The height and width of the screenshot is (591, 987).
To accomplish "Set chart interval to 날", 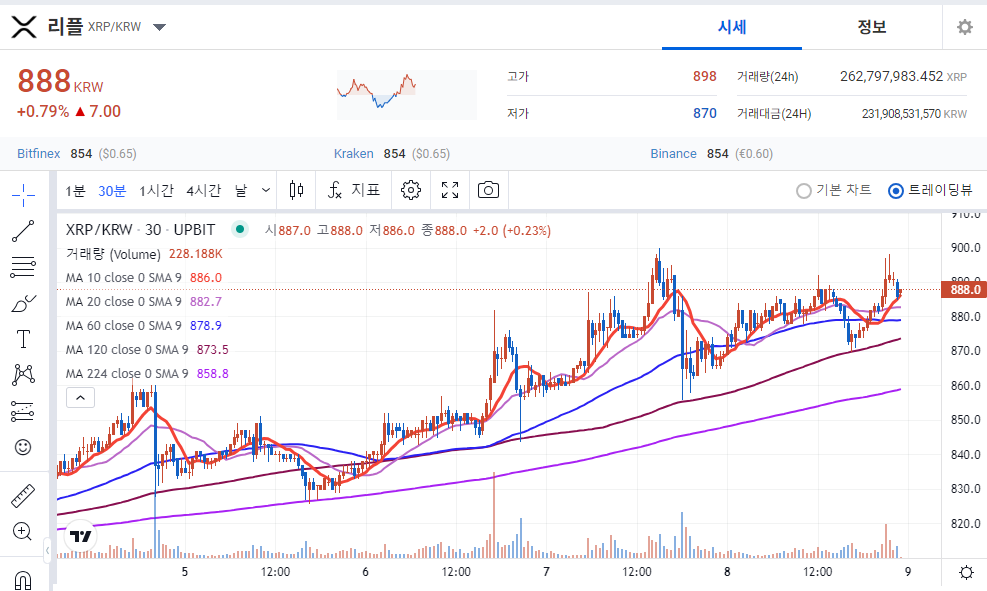I will pos(241,191).
